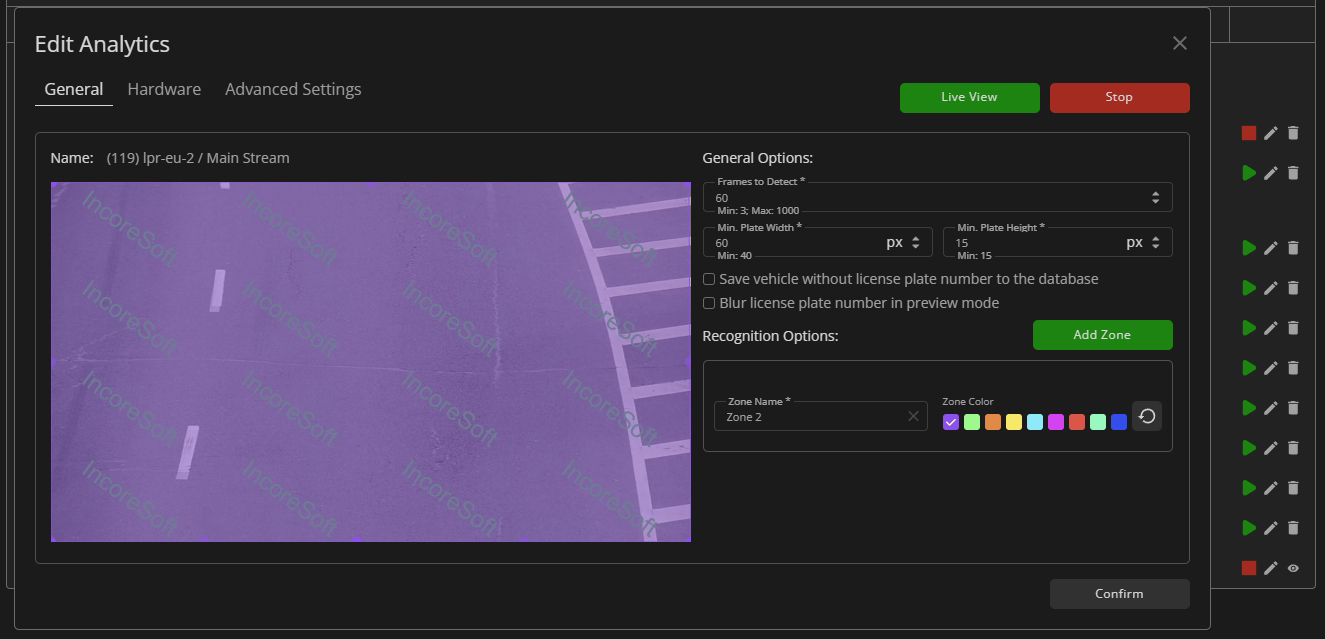Switch to the General tab

[x=74, y=89]
